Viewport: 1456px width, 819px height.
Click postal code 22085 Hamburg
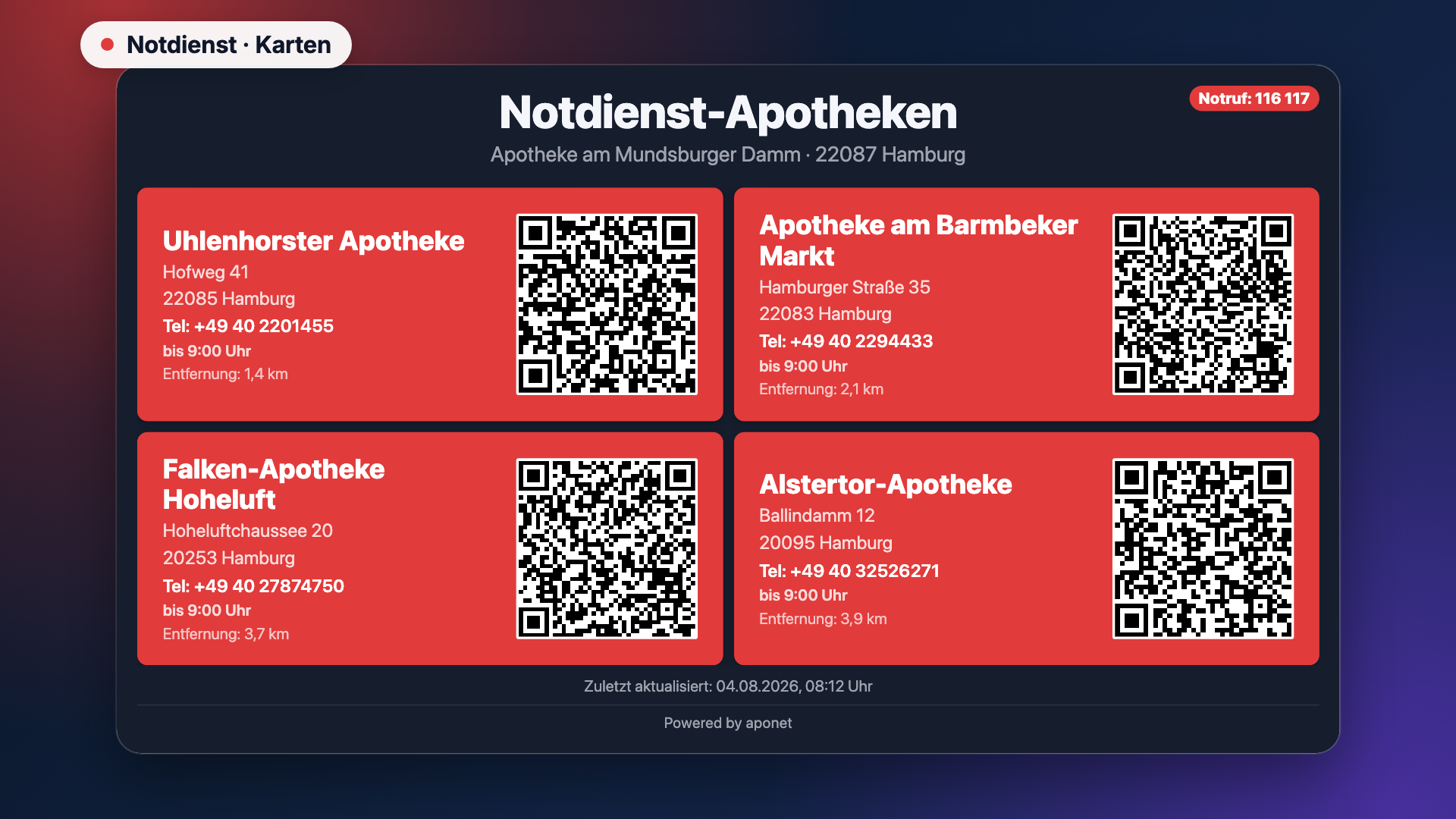(228, 299)
